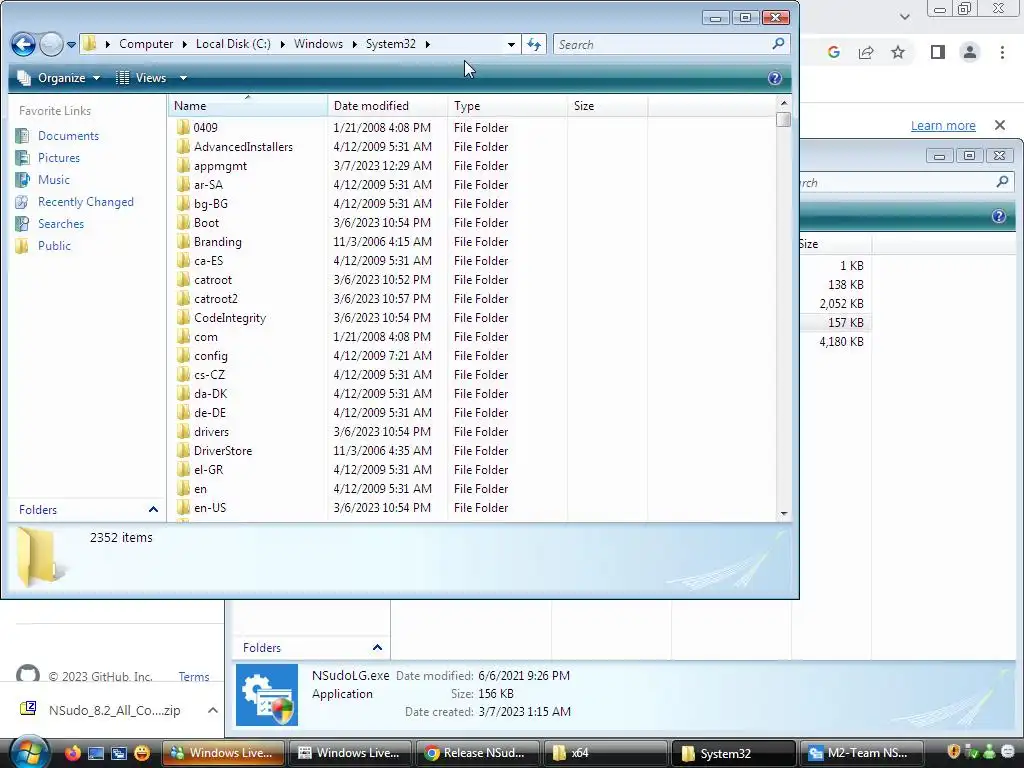
Task: Open Documents favorite link
Action: pyautogui.click(x=68, y=136)
